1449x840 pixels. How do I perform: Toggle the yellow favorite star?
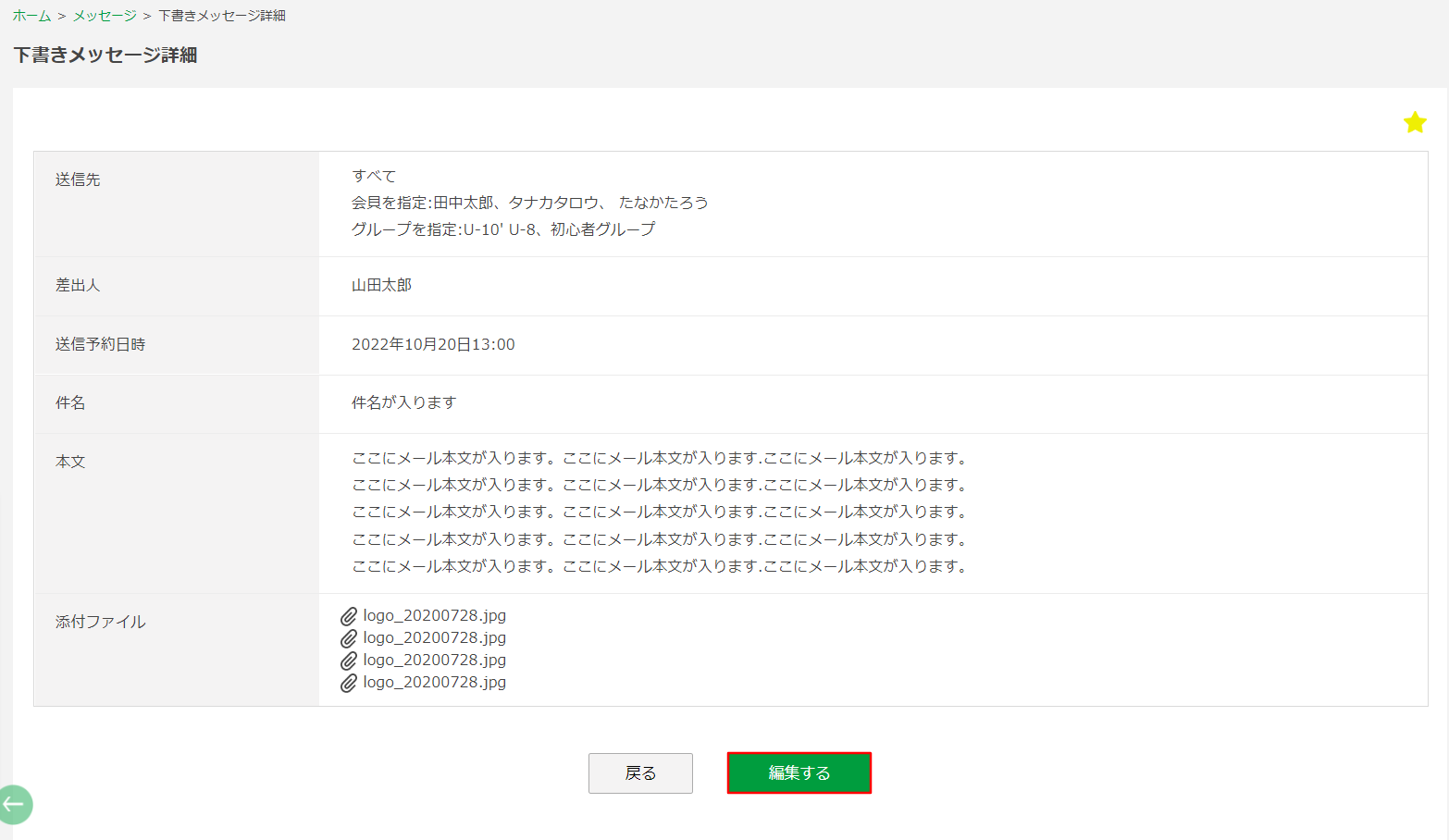(x=1415, y=122)
